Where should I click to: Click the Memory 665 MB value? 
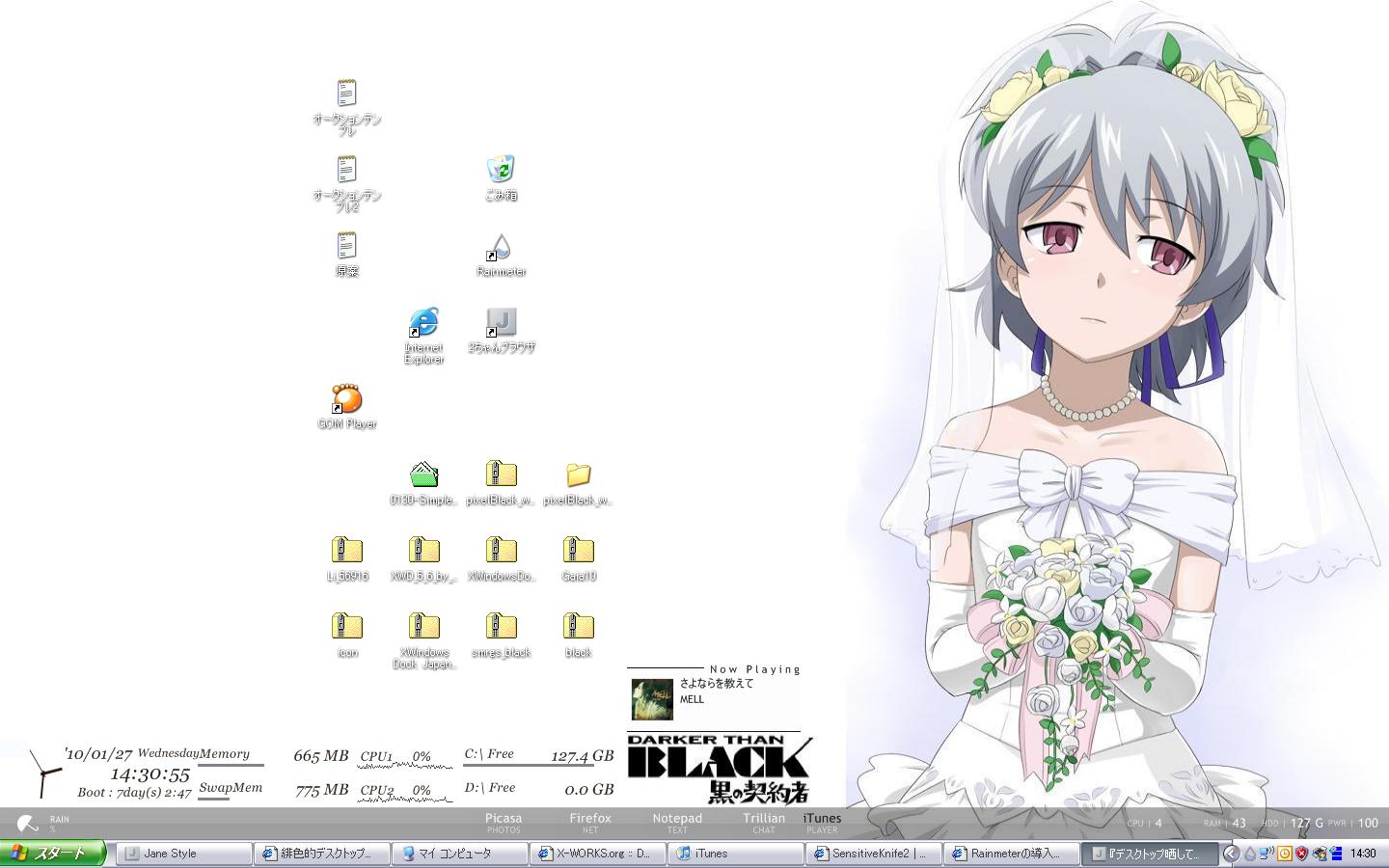(x=321, y=756)
